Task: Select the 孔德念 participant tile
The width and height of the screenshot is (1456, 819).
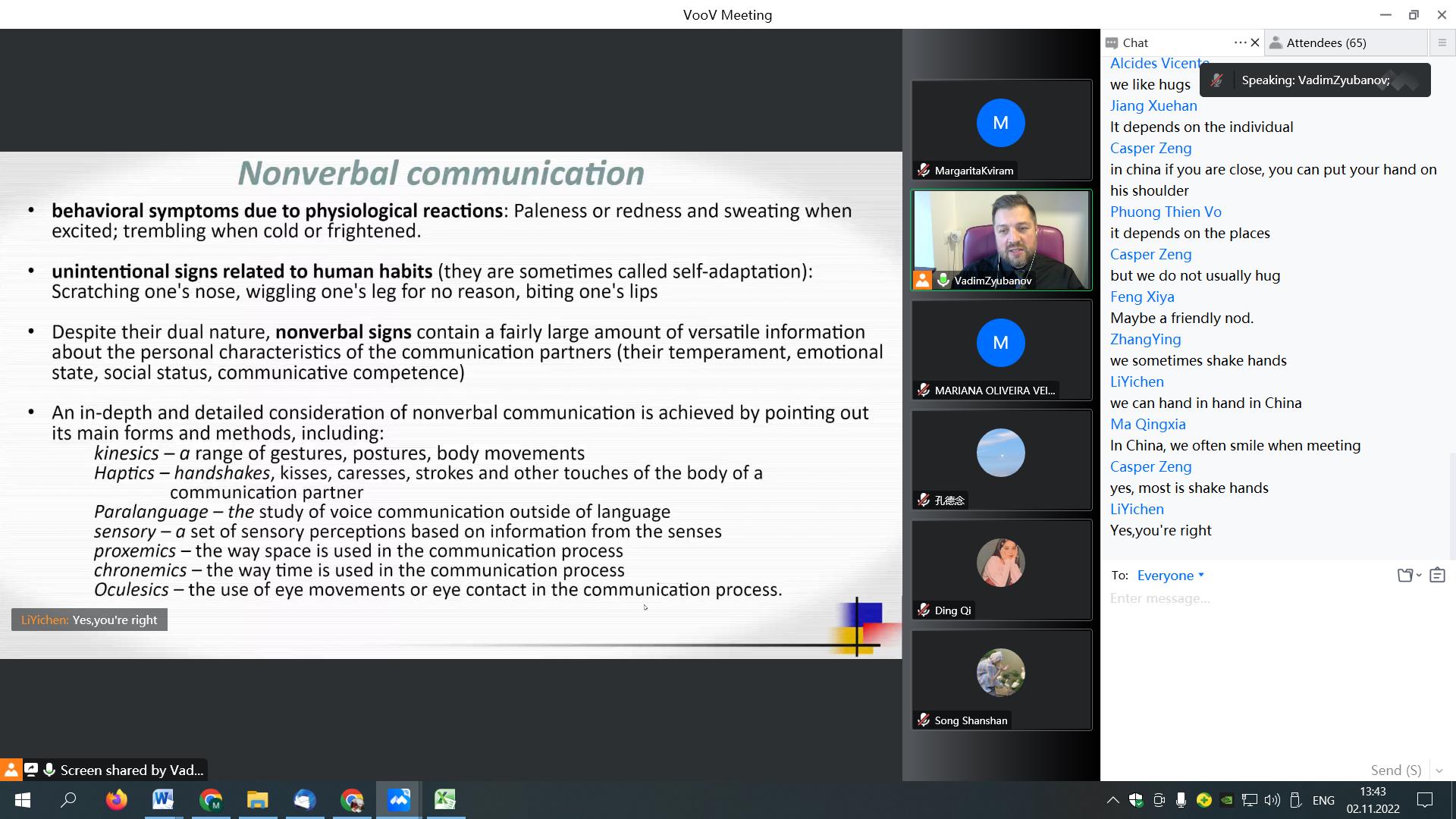Action: [1001, 460]
